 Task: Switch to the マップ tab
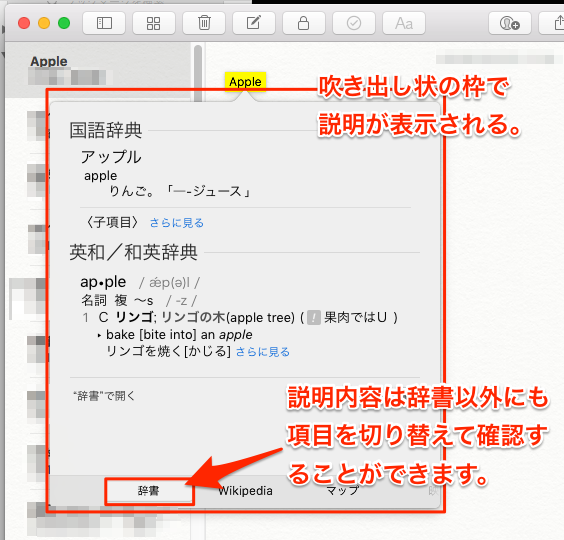click(343, 491)
